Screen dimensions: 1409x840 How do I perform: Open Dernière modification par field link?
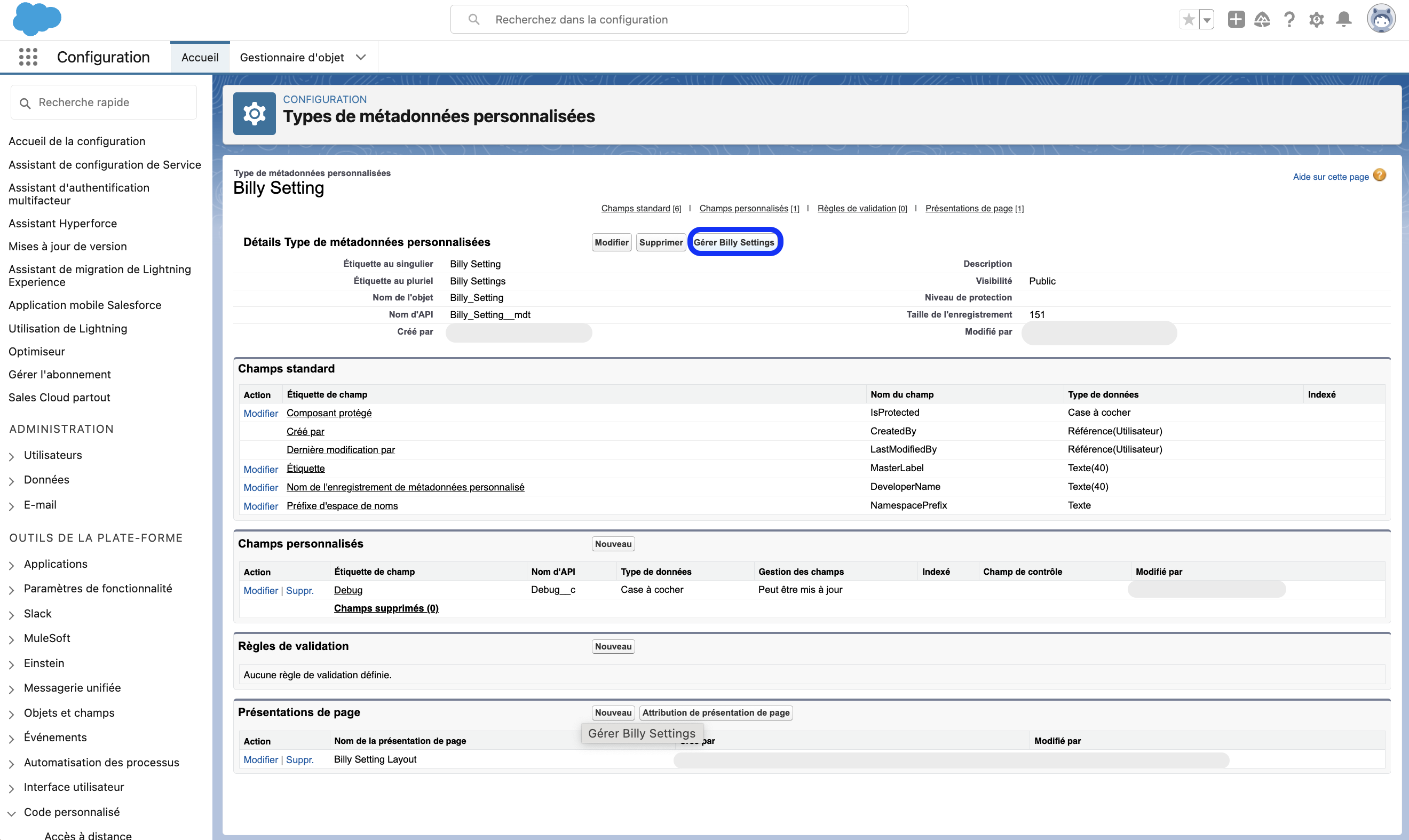click(341, 449)
